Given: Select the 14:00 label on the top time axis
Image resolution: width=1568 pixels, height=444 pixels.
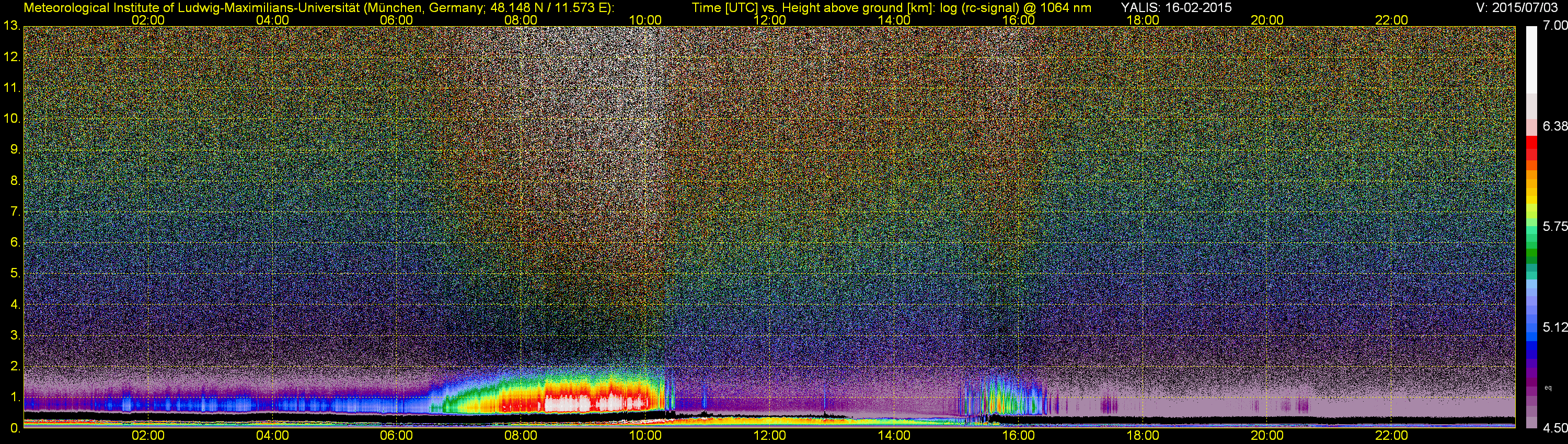Looking at the screenshot, I should pos(894,20).
